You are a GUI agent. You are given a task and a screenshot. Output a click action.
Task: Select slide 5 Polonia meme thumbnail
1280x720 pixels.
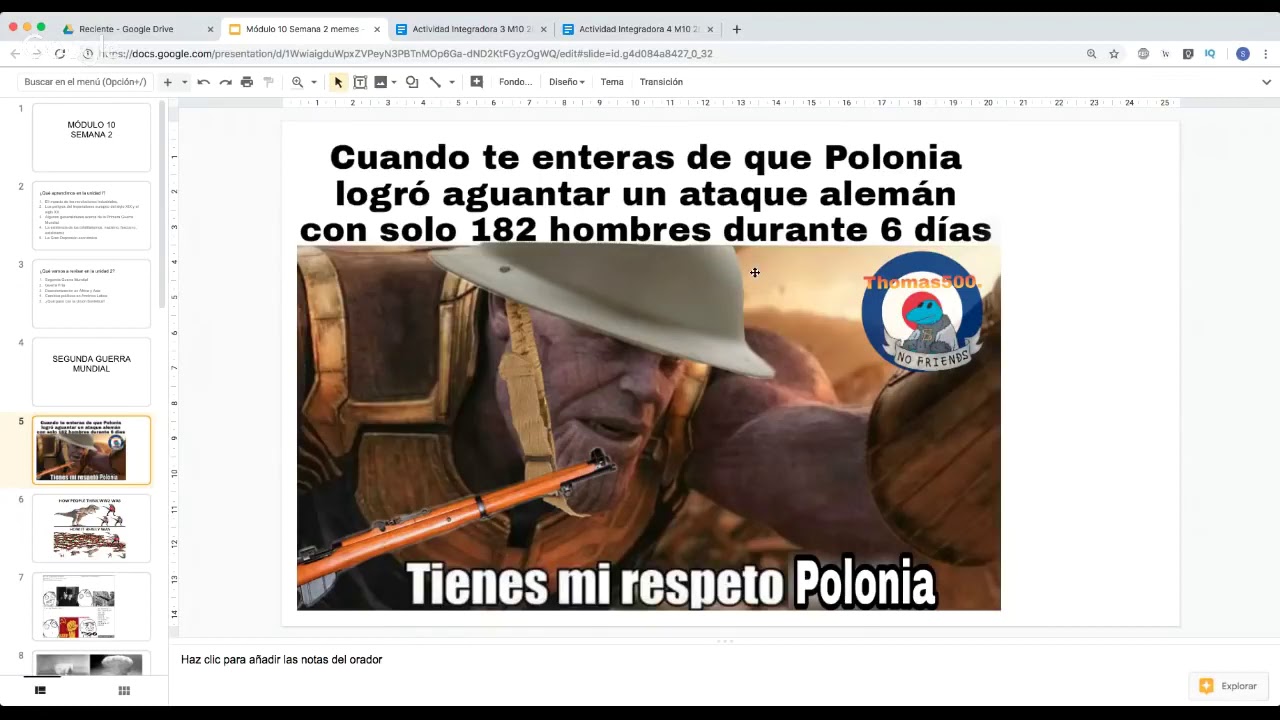pos(91,450)
